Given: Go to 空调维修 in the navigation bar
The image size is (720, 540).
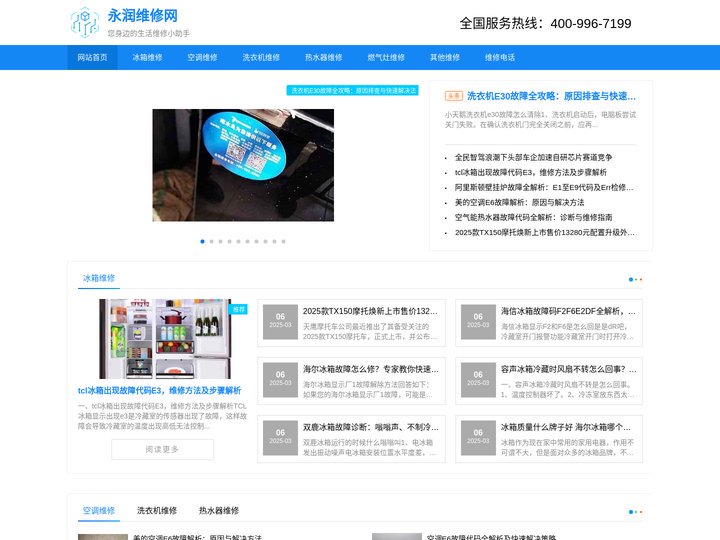Looking at the screenshot, I should point(202,57).
